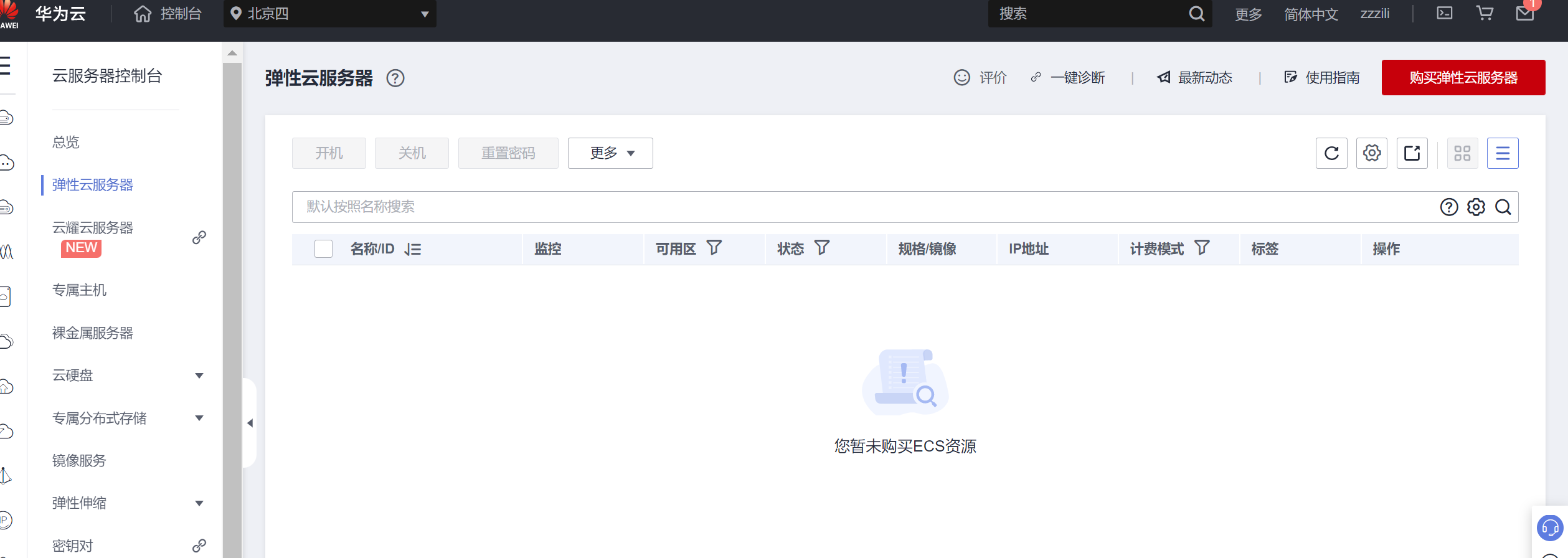Open 最新动态 news link
The height and width of the screenshot is (558, 1568).
(x=1194, y=77)
